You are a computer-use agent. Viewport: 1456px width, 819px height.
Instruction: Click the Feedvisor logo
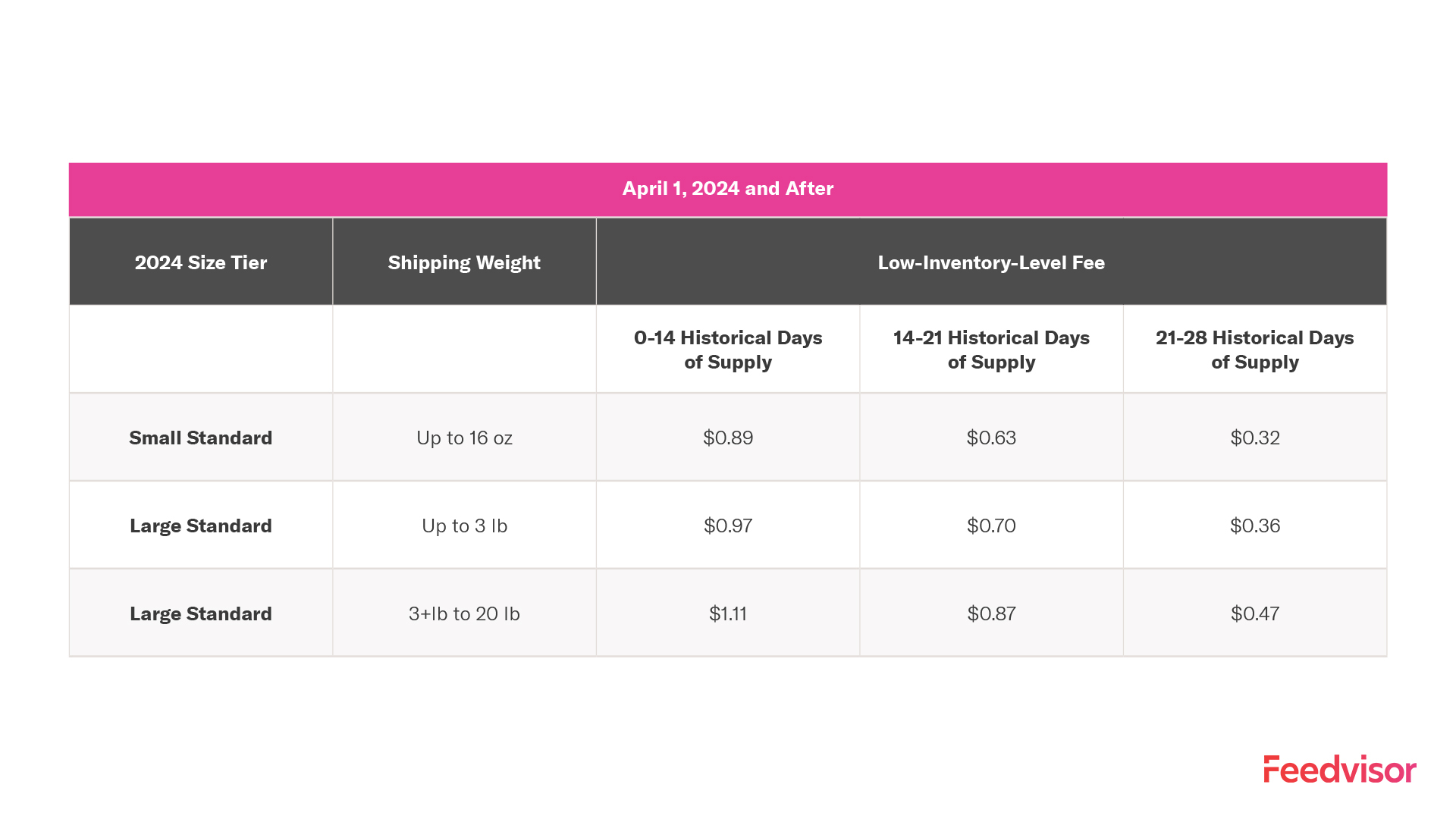[1339, 769]
